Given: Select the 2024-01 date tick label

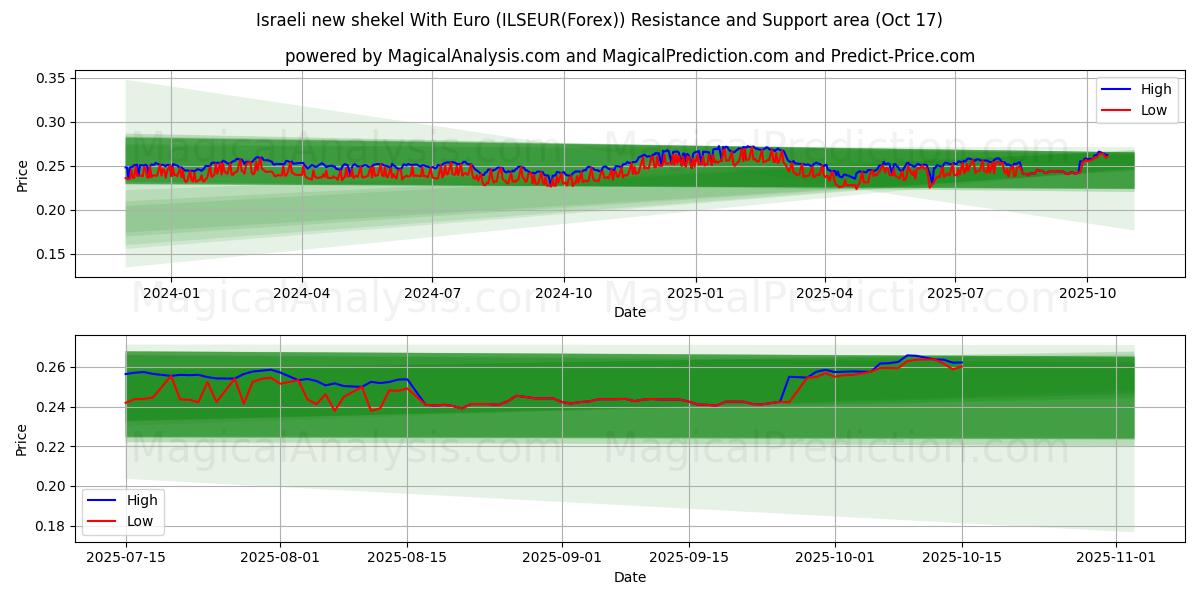Looking at the screenshot, I should click(x=171, y=294).
